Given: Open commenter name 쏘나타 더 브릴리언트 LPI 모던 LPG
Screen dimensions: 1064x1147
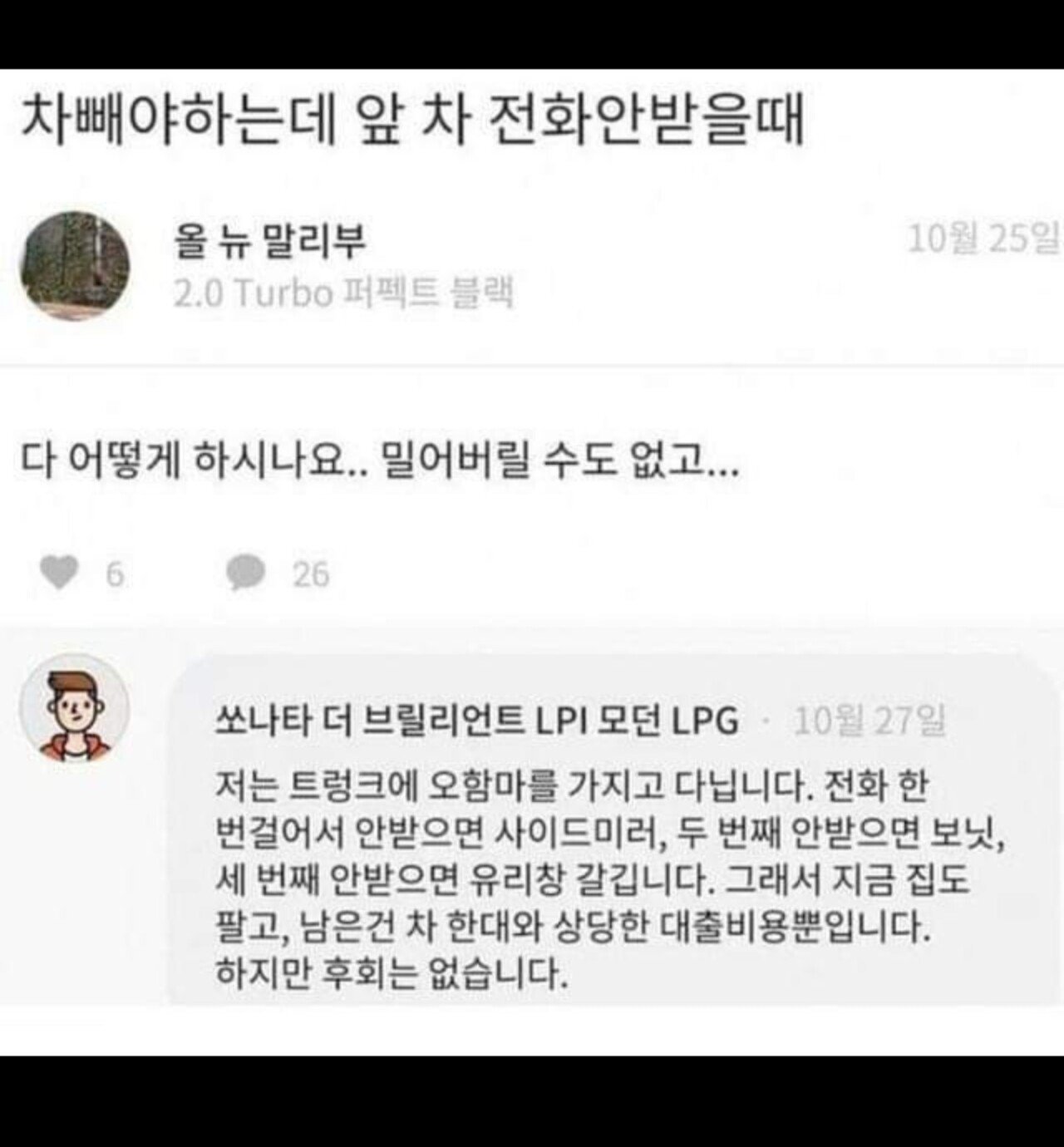Looking at the screenshot, I should (x=477, y=721).
